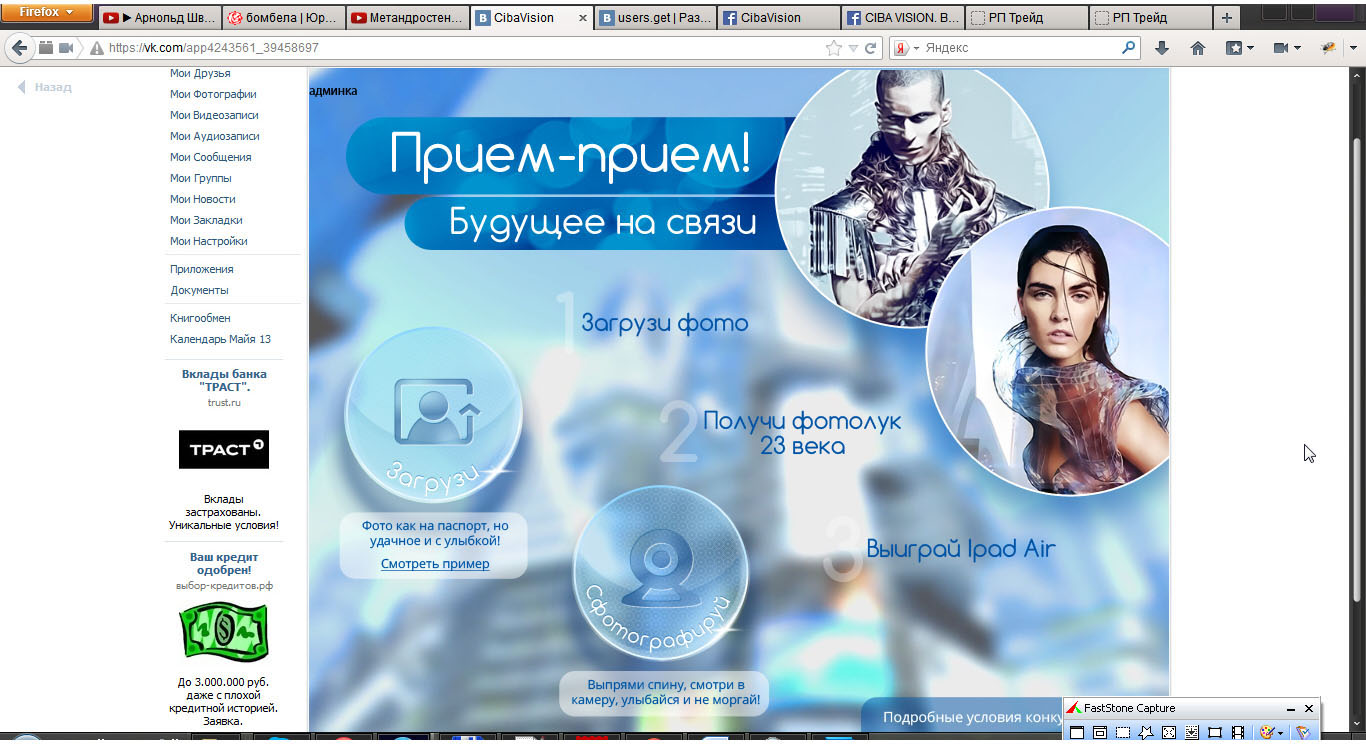Open Мои Группы in sidebar

tap(200, 178)
